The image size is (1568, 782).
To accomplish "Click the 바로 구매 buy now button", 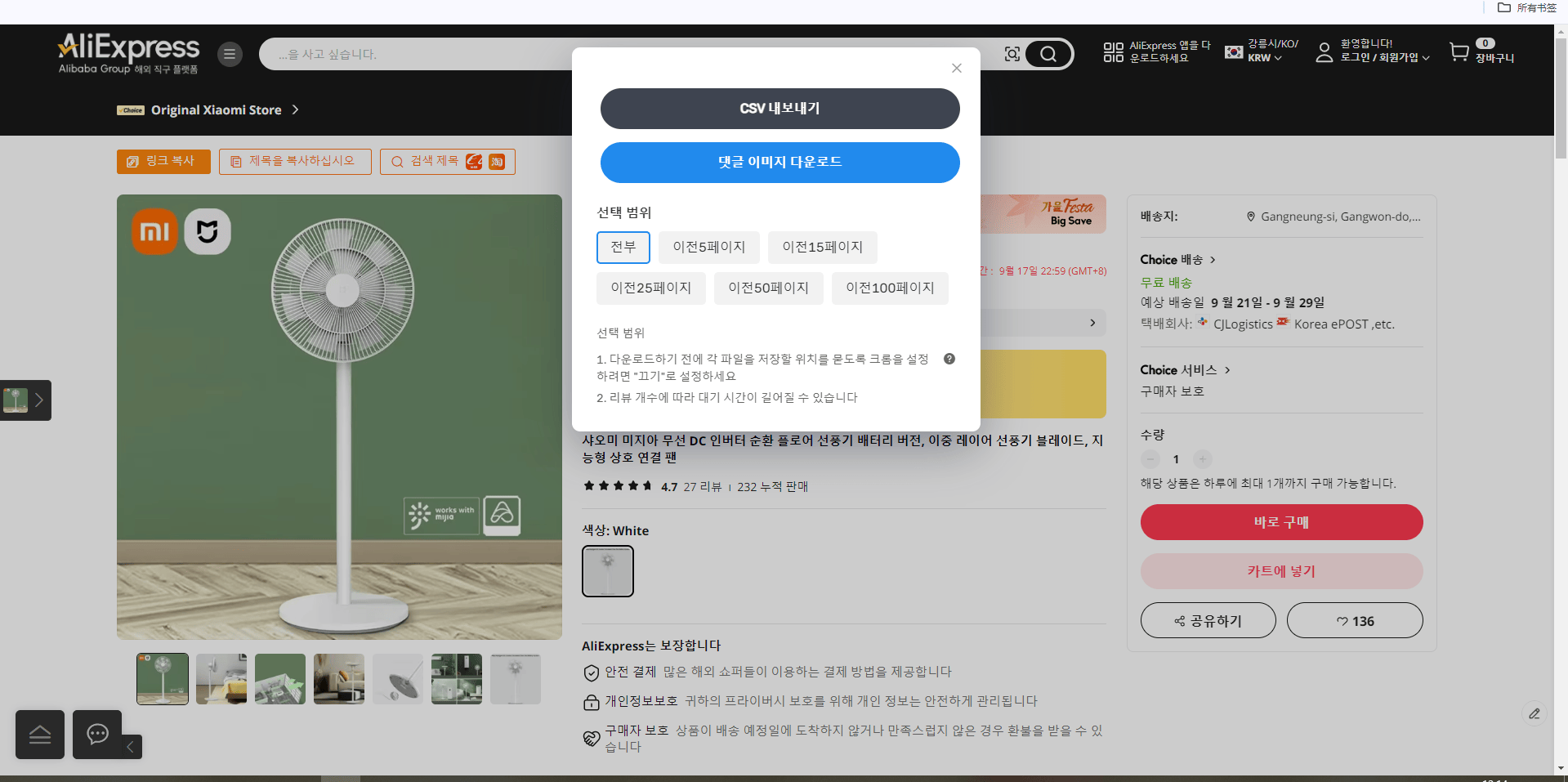I will click(x=1281, y=522).
